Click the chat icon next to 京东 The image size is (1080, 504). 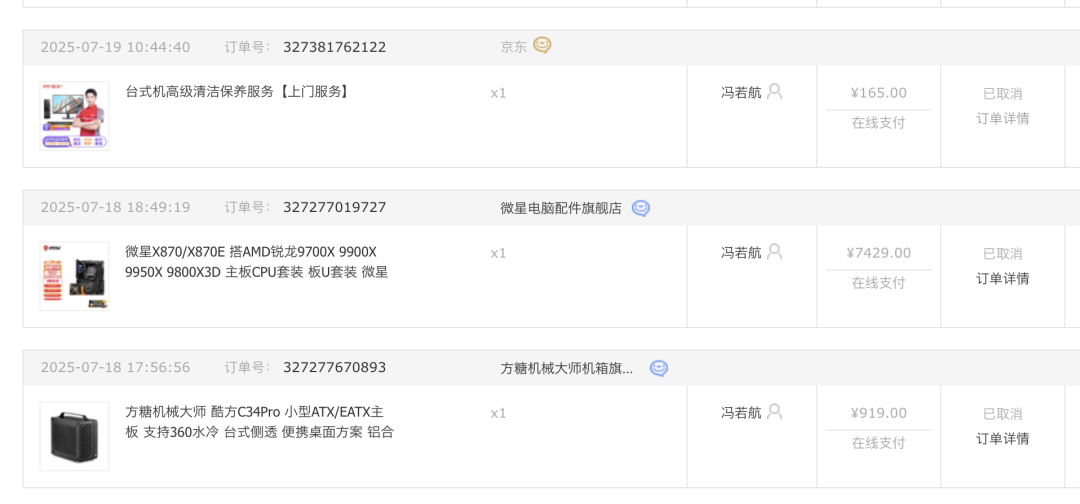(542, 45)
